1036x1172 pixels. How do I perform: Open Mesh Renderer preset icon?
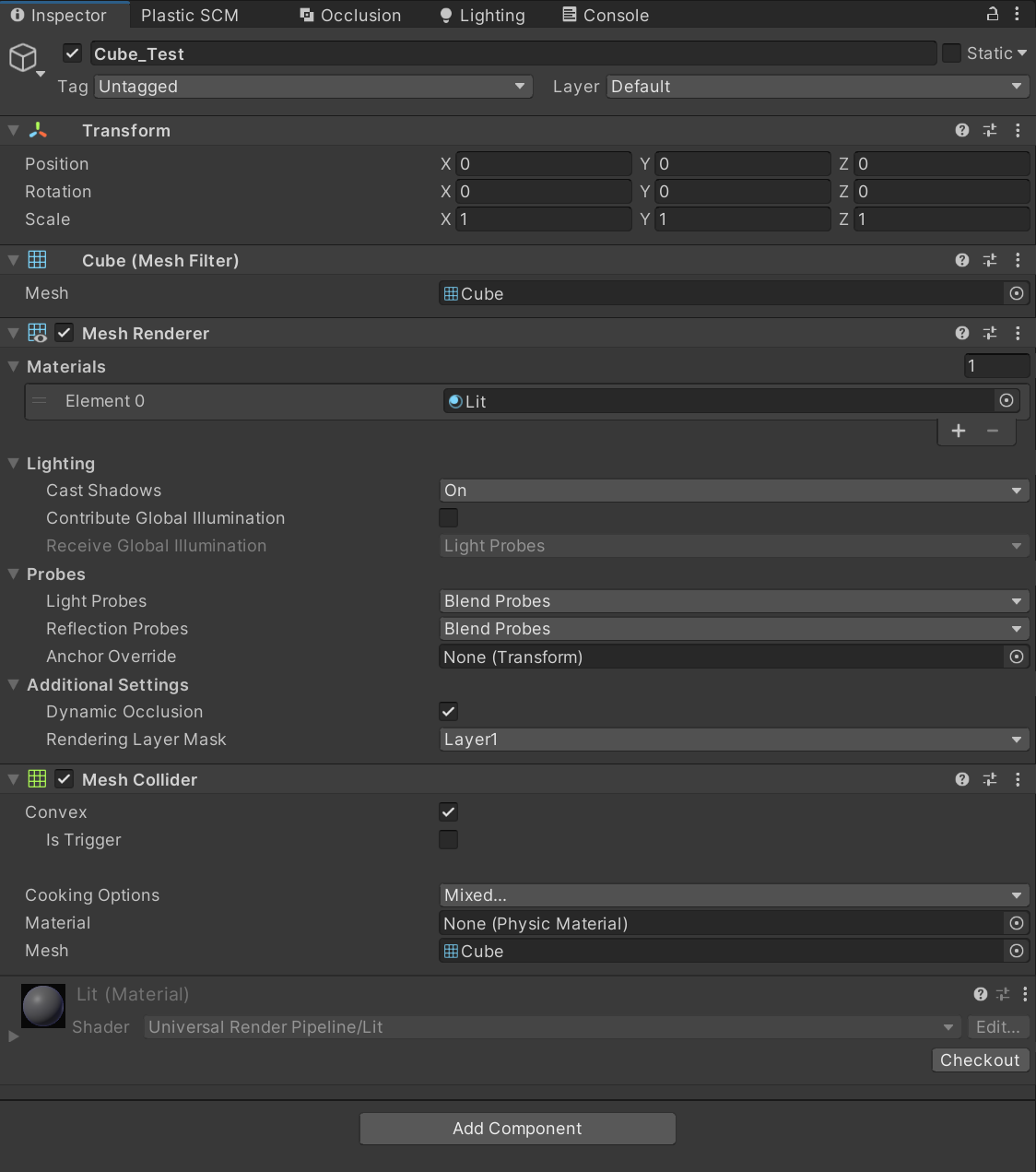(990, 333)
